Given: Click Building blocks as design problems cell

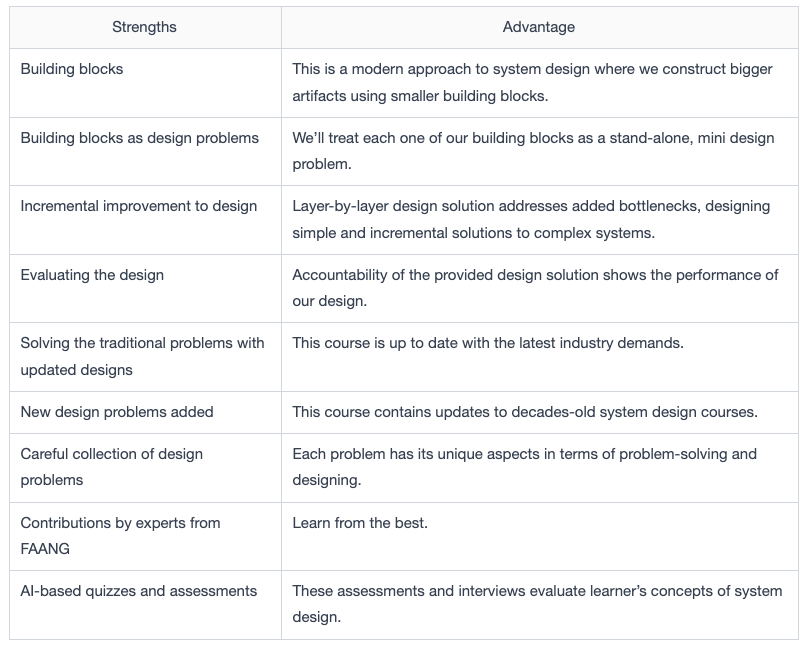Looking at the screenshot, I should pyautogui.click(x=145, y=151).
